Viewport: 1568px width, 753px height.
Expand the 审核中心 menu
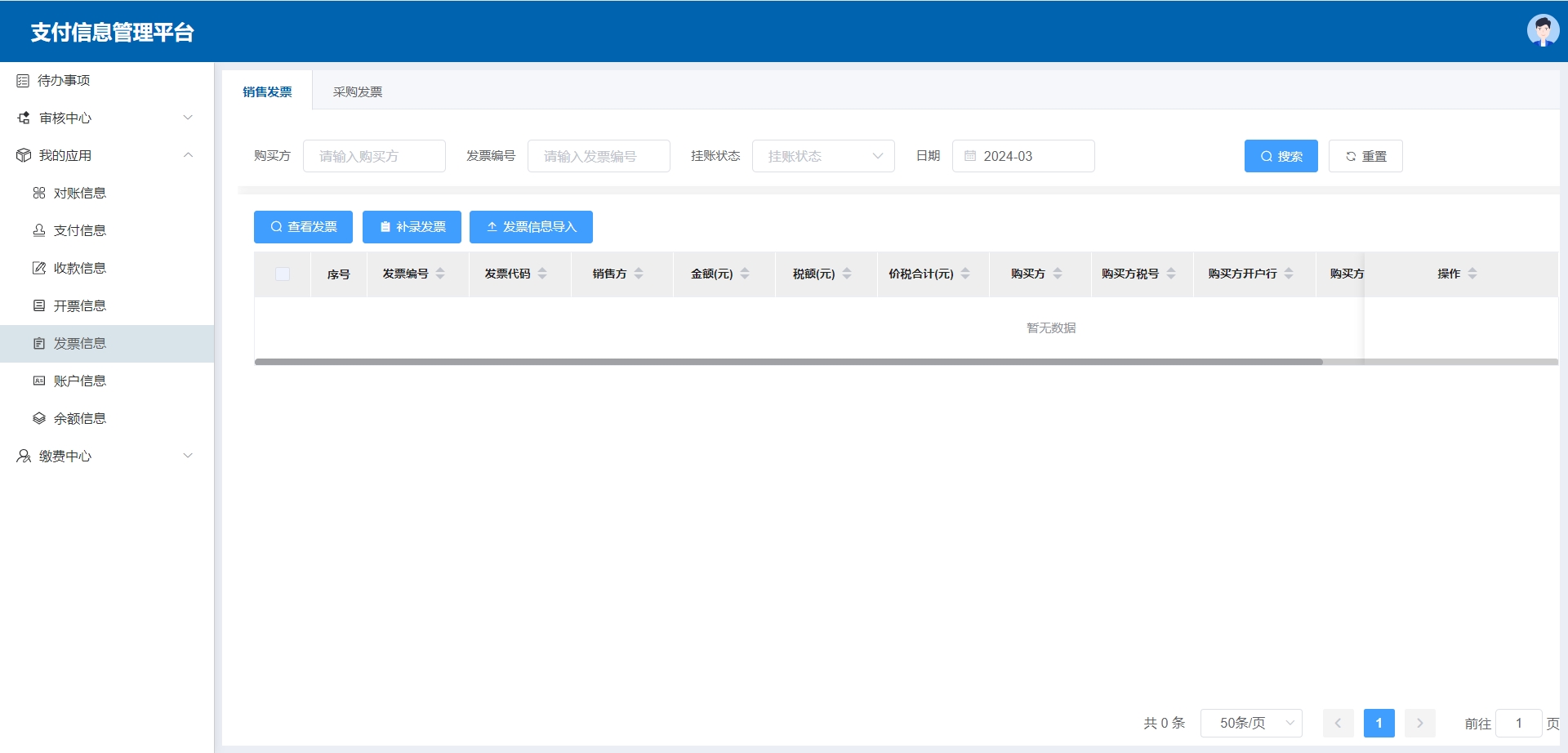pyautogui.click(x=106, y=118)
